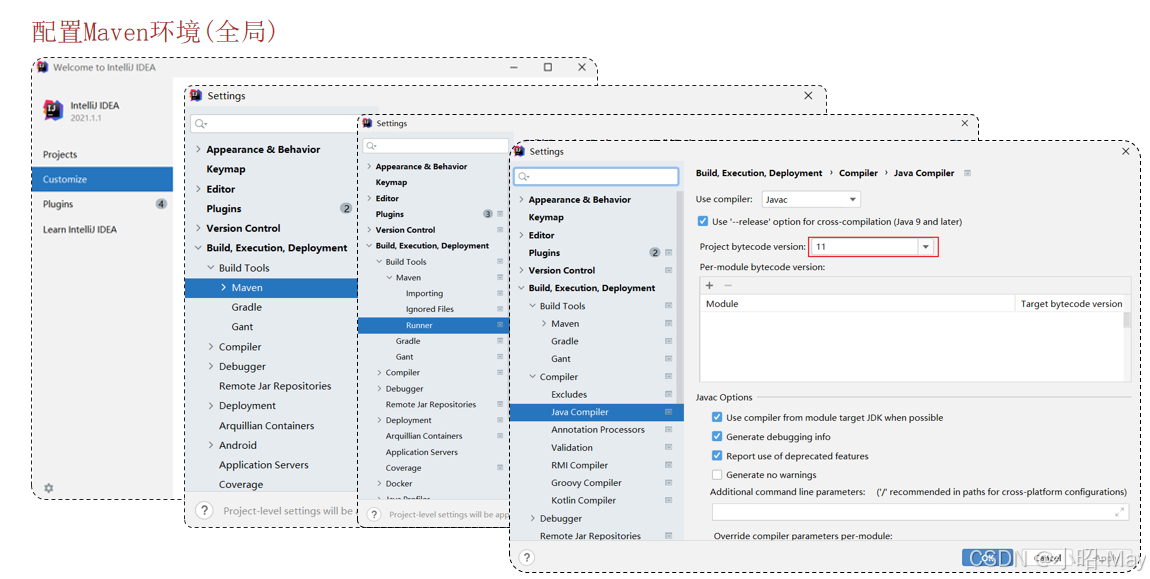Screen dimensions: 1150x579
Task: Click the Build, Execution, Deployment breadcrumb
Action: click(759, 173)
